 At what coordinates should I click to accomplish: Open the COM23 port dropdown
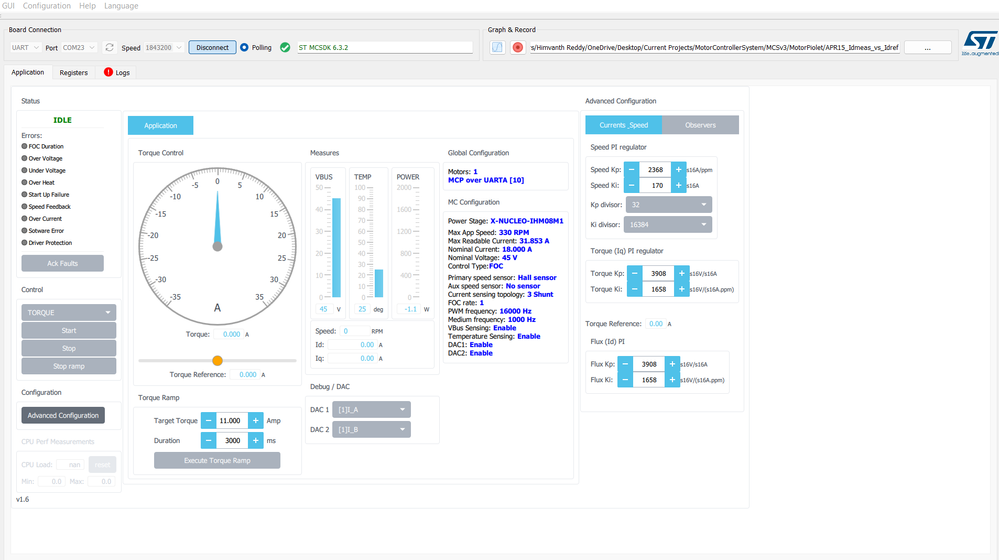pos(79,47)
